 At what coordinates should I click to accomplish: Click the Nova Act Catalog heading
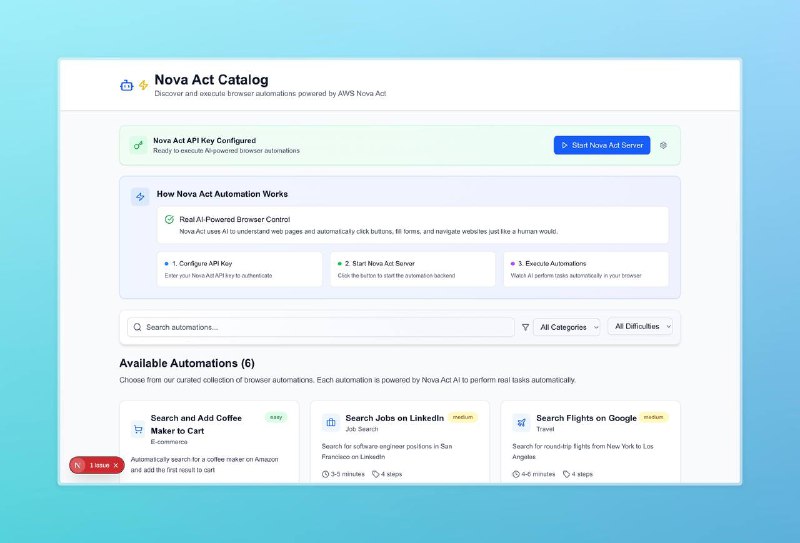[x=211, y=80]
